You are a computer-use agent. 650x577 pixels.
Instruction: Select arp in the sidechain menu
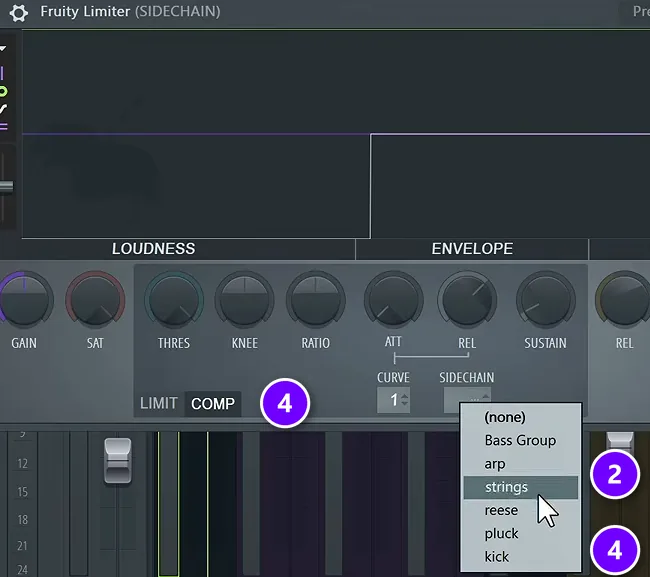point(520,464)
